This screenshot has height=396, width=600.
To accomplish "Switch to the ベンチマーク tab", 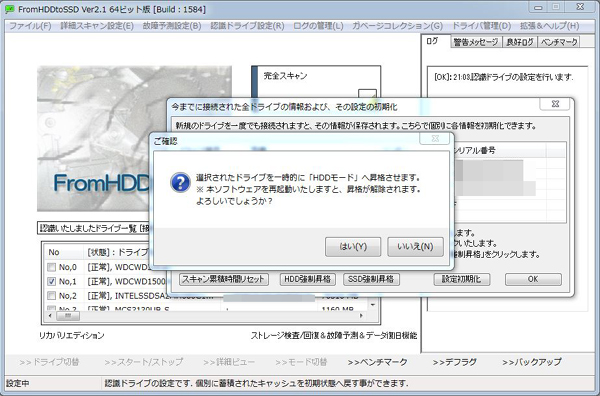I will [559, 42].
